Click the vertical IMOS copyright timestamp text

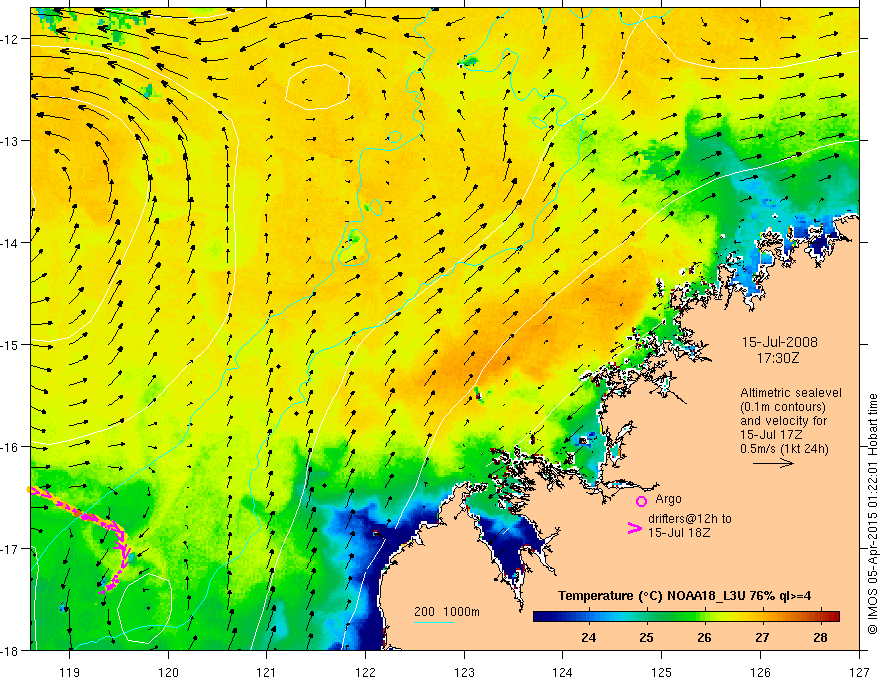click(x=872, y=514)
